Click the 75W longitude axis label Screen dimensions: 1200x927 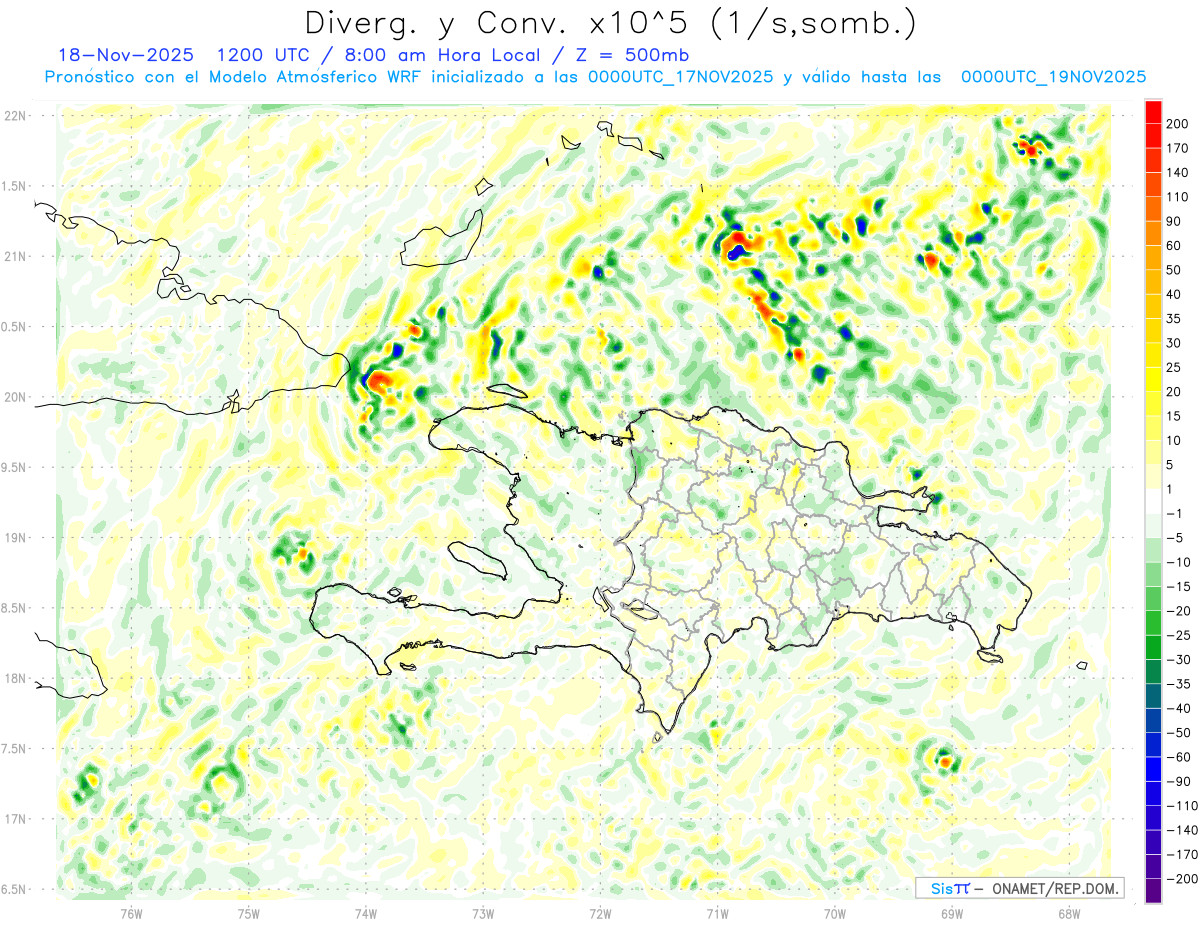pos(249,913)
